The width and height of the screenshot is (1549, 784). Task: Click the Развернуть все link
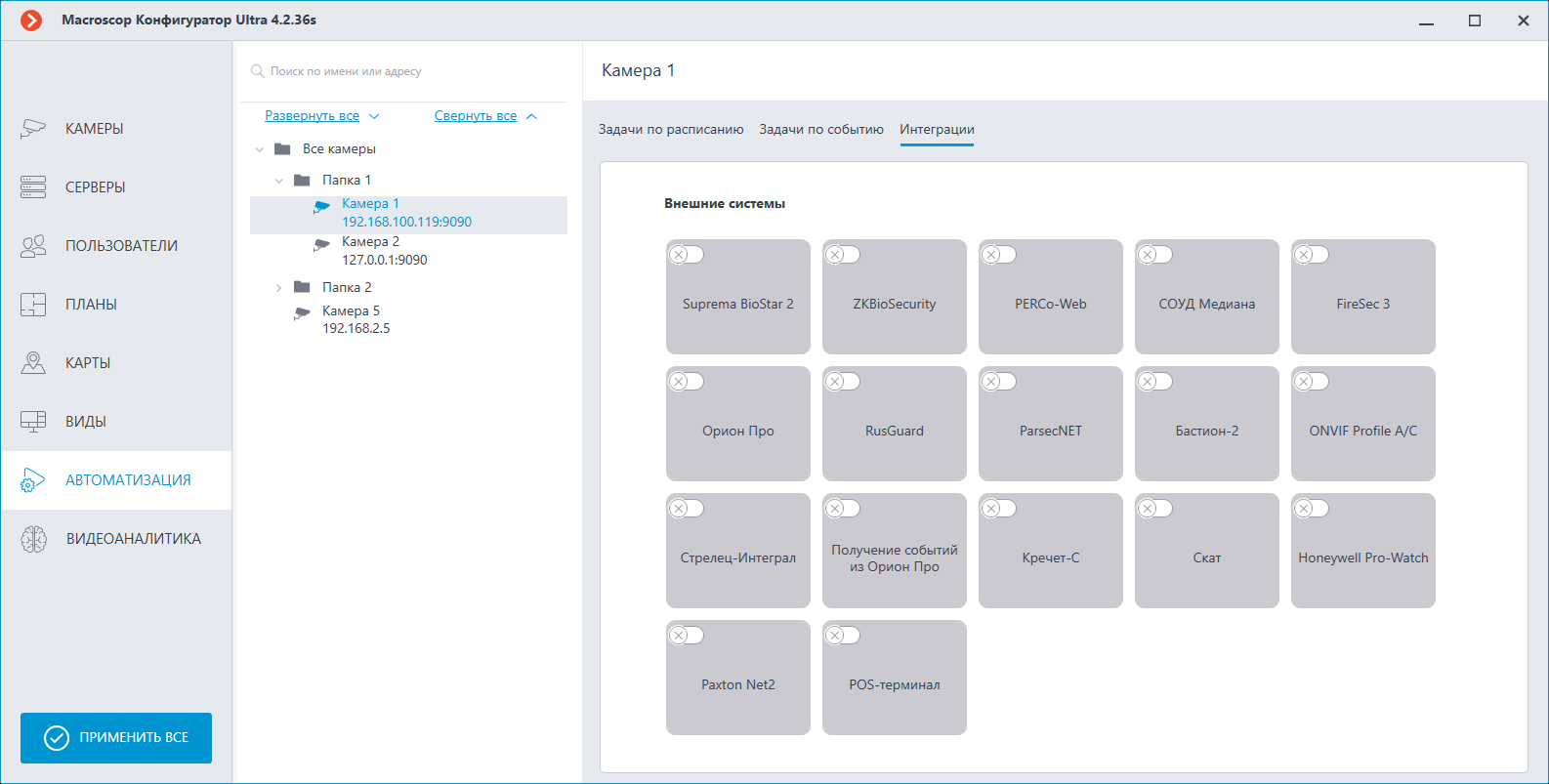click(313, 115)
